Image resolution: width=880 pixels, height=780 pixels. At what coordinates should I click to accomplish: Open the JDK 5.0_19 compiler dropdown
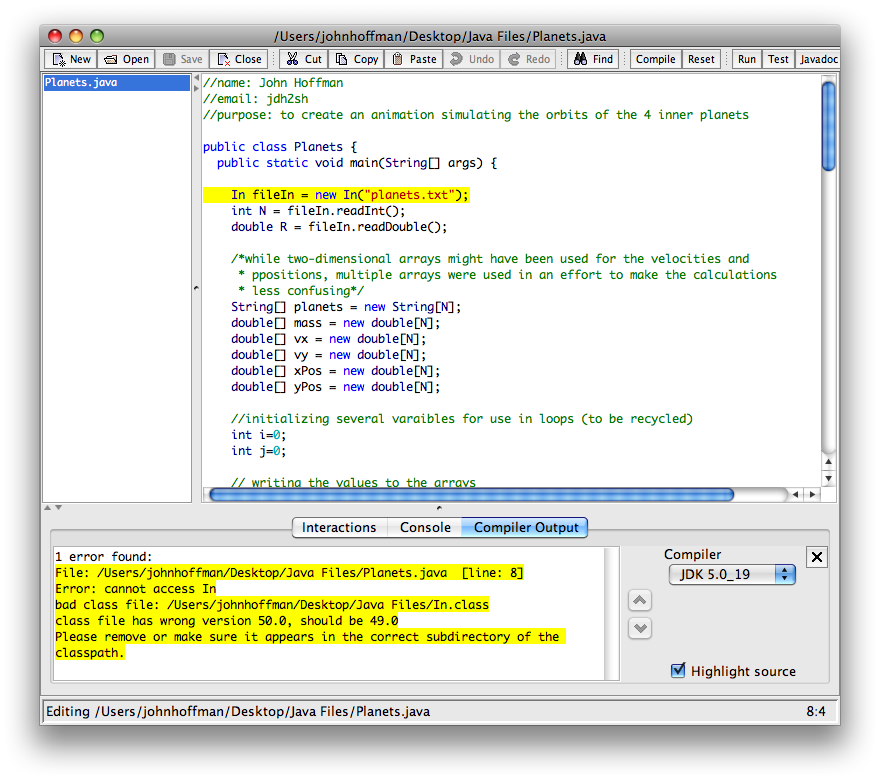[732, 575]
